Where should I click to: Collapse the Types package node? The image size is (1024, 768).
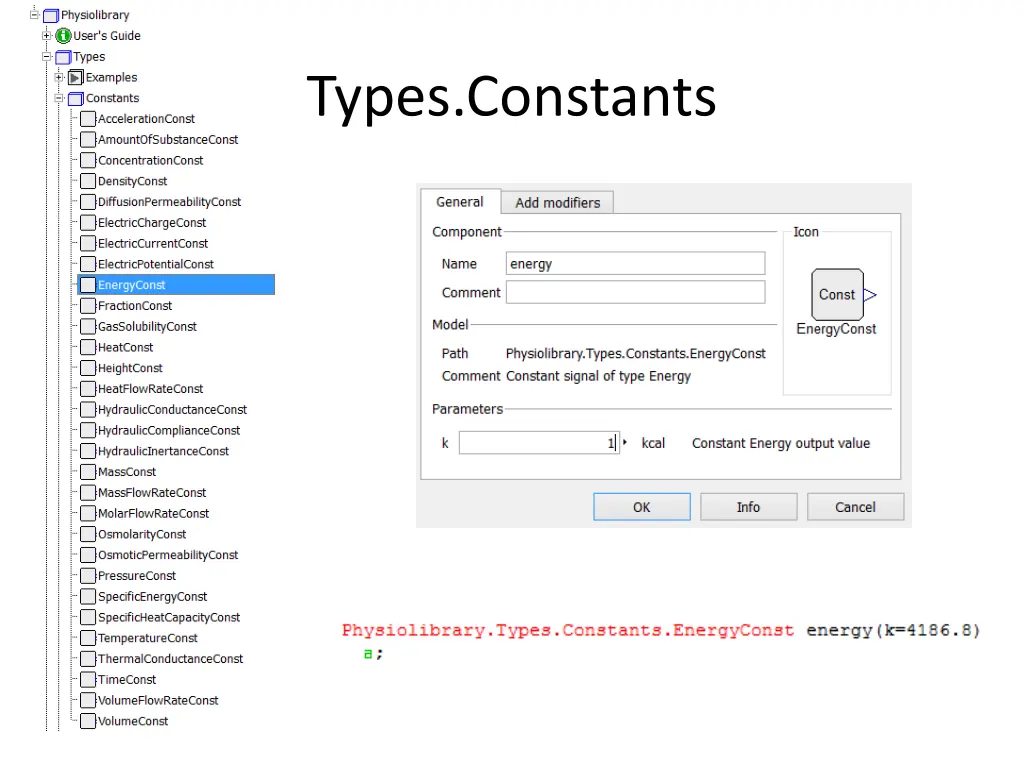pyautogui.click(x=46, y=56)
